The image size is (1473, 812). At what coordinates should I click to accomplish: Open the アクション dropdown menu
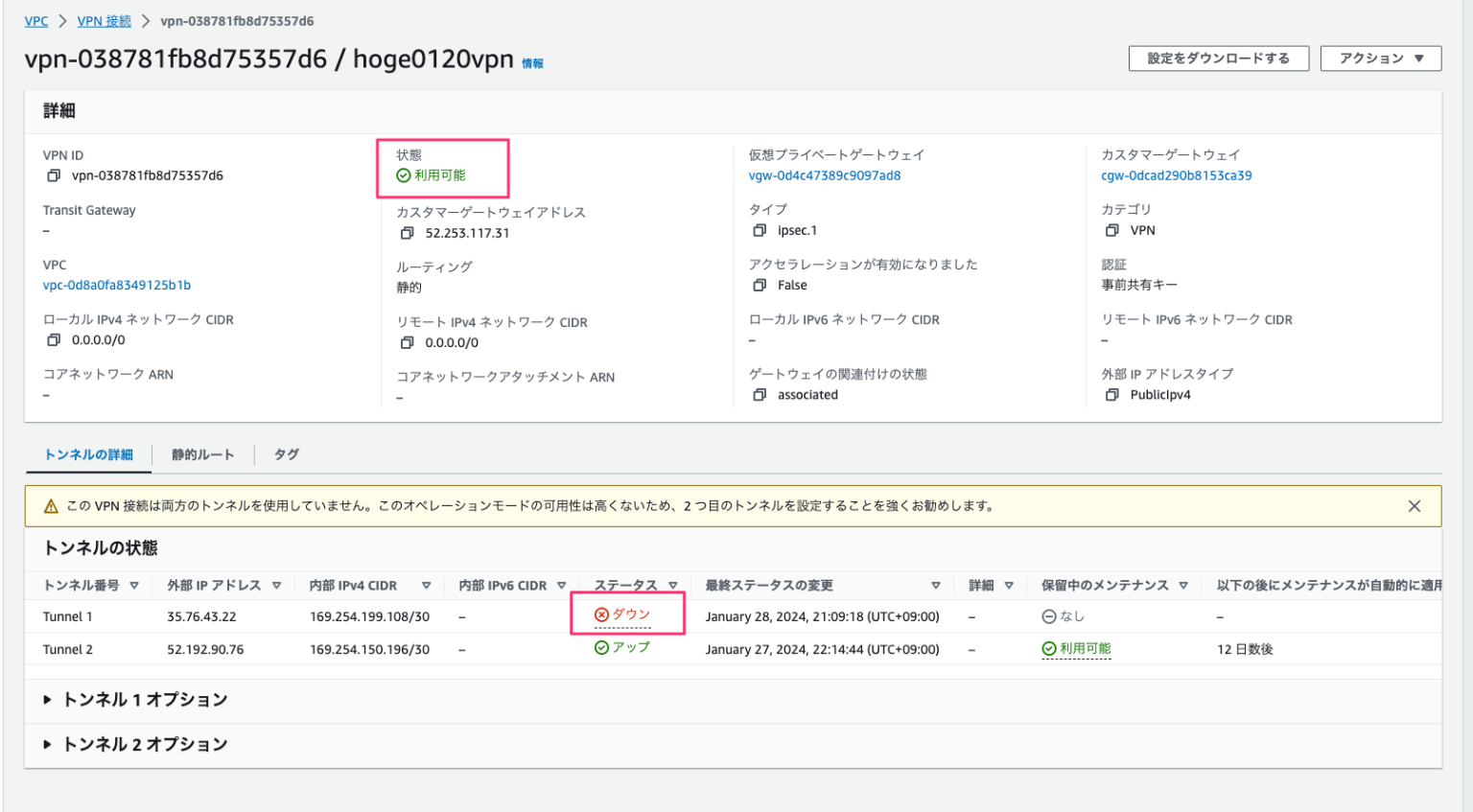point(1381,58)
